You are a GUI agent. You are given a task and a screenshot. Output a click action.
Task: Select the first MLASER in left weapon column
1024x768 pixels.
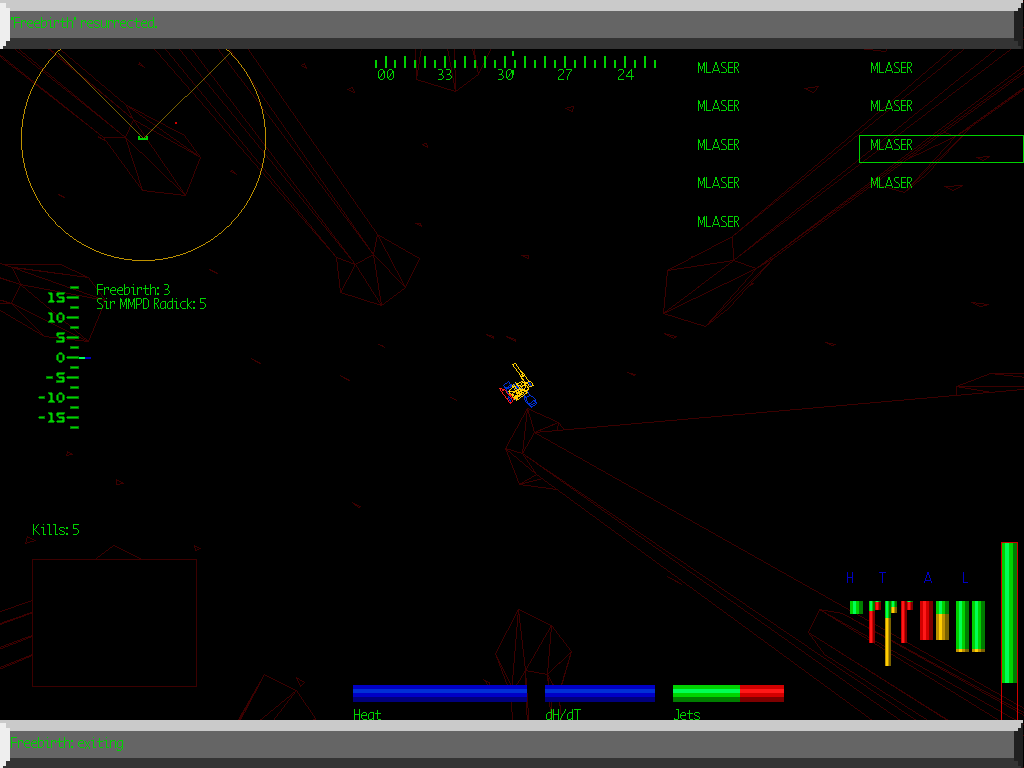[x=718, y=67]
